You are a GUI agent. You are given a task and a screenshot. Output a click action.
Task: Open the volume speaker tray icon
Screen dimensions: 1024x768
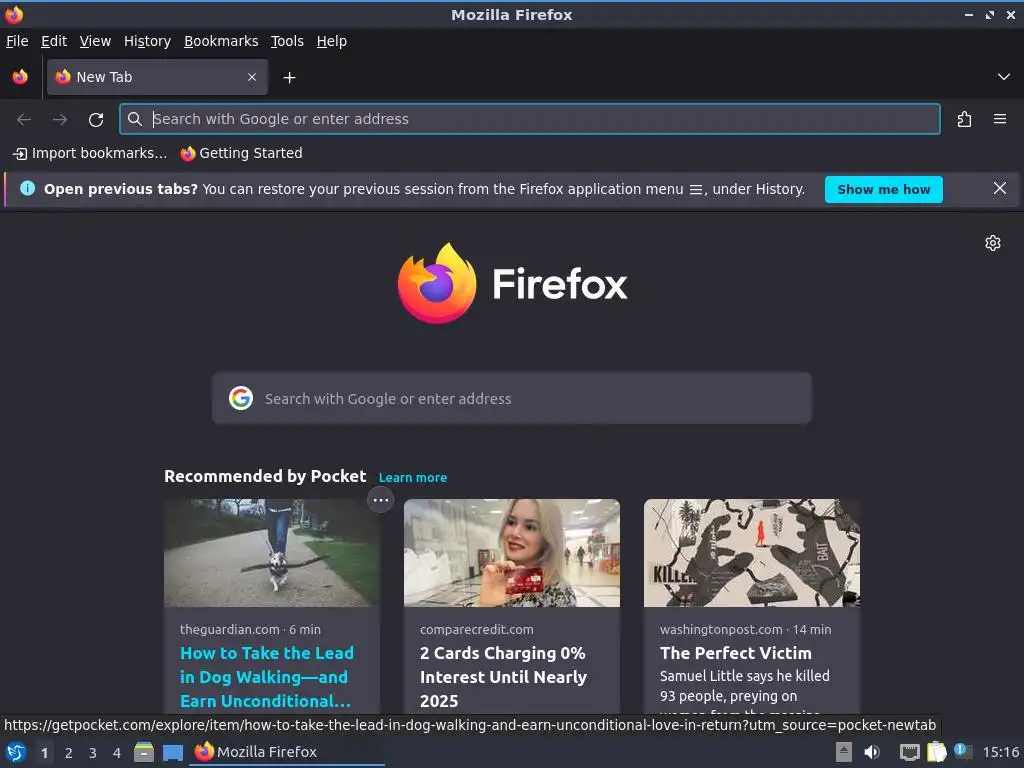coord(872,752)
